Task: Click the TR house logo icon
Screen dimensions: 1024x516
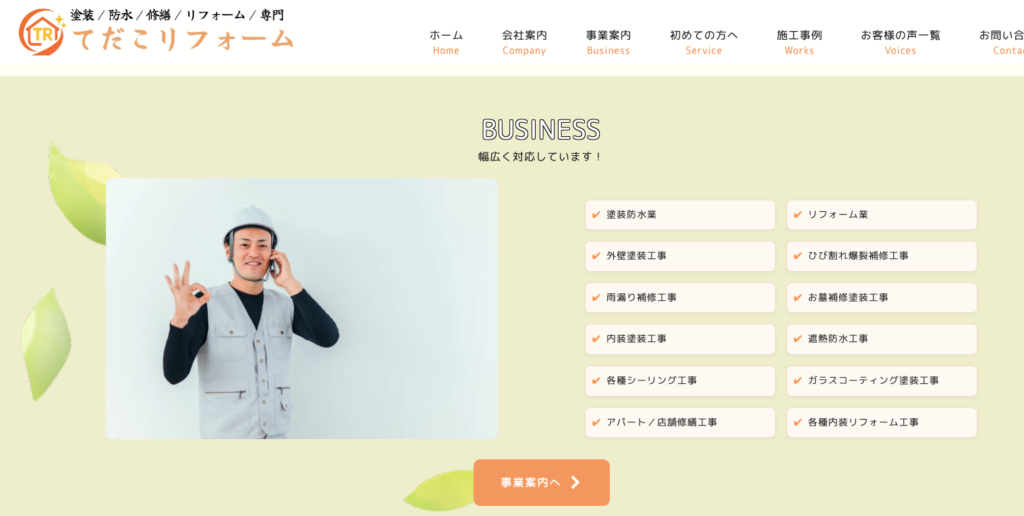Action: coord(42,32)
